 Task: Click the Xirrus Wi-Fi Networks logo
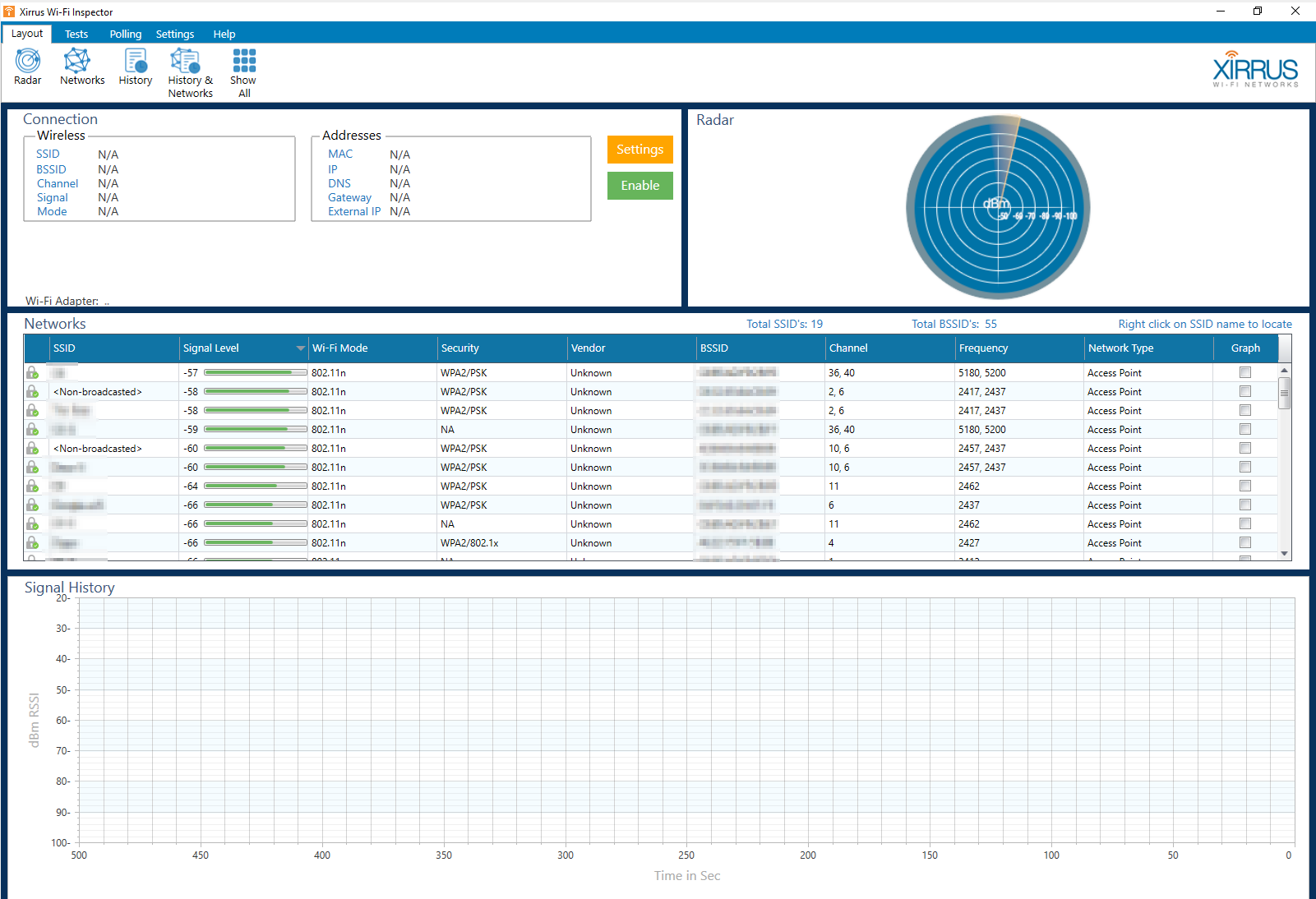pyautogui.click(x=1254, y=71)
